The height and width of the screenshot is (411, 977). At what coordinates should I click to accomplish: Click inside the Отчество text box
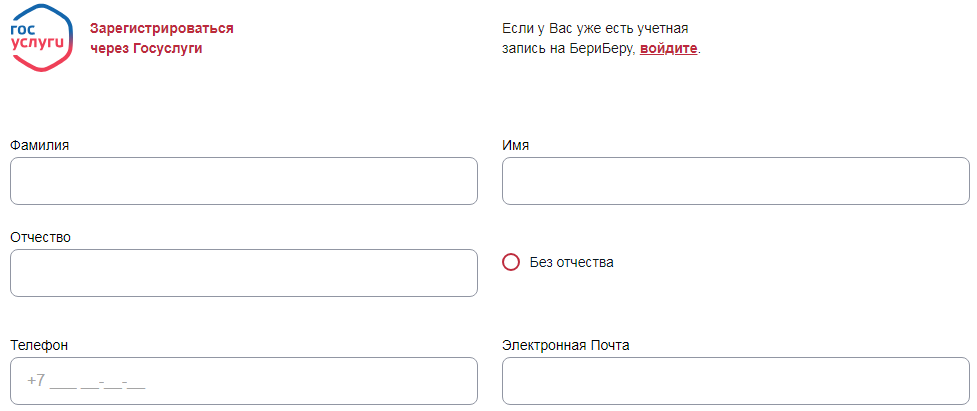pyautogui.click(x=244, y=273)
